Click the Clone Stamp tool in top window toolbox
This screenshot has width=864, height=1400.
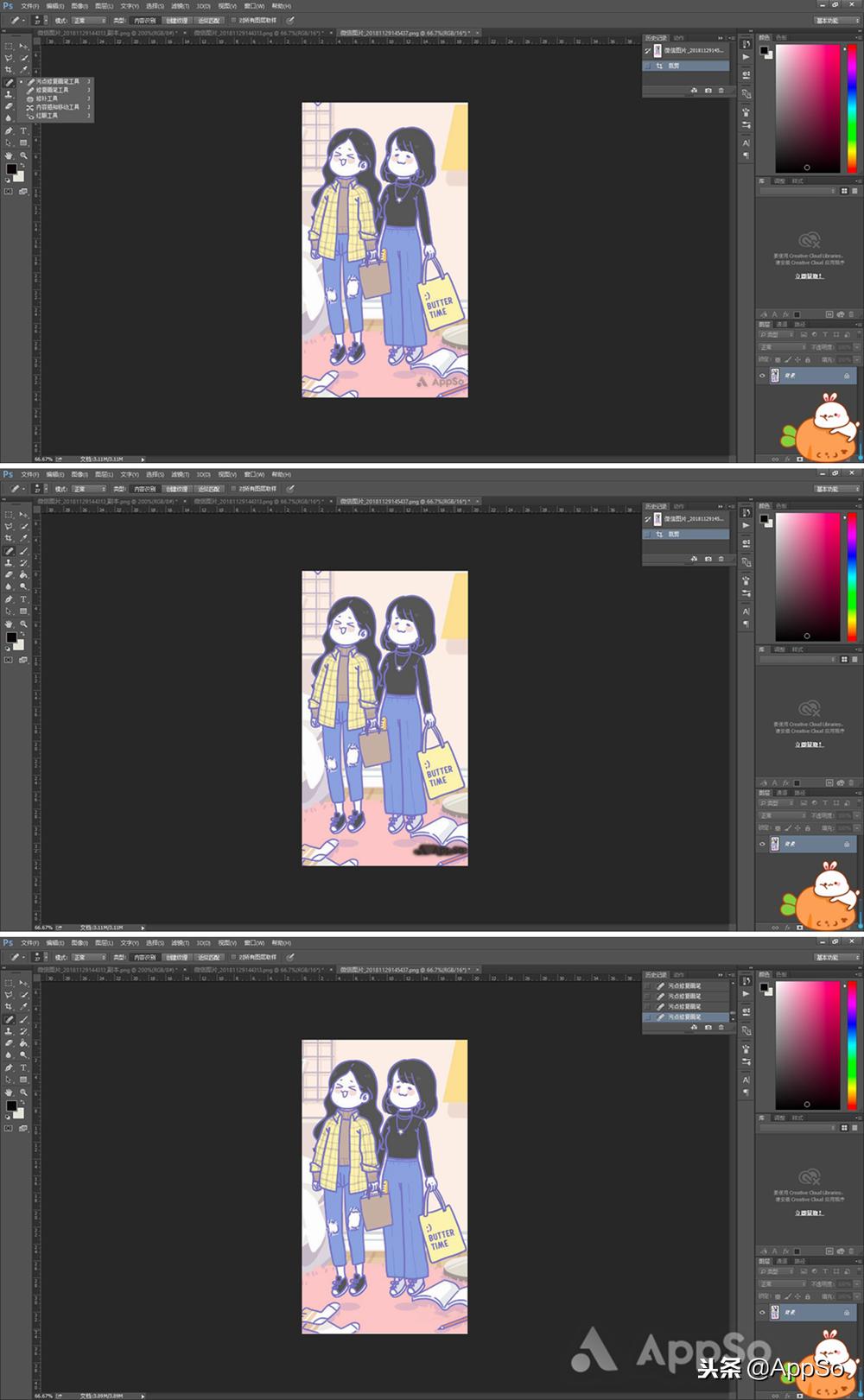[10, 94]
